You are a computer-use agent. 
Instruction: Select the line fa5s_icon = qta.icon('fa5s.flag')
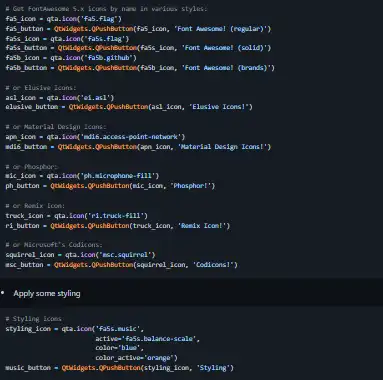pyautogui.click(x=67, y=39)
